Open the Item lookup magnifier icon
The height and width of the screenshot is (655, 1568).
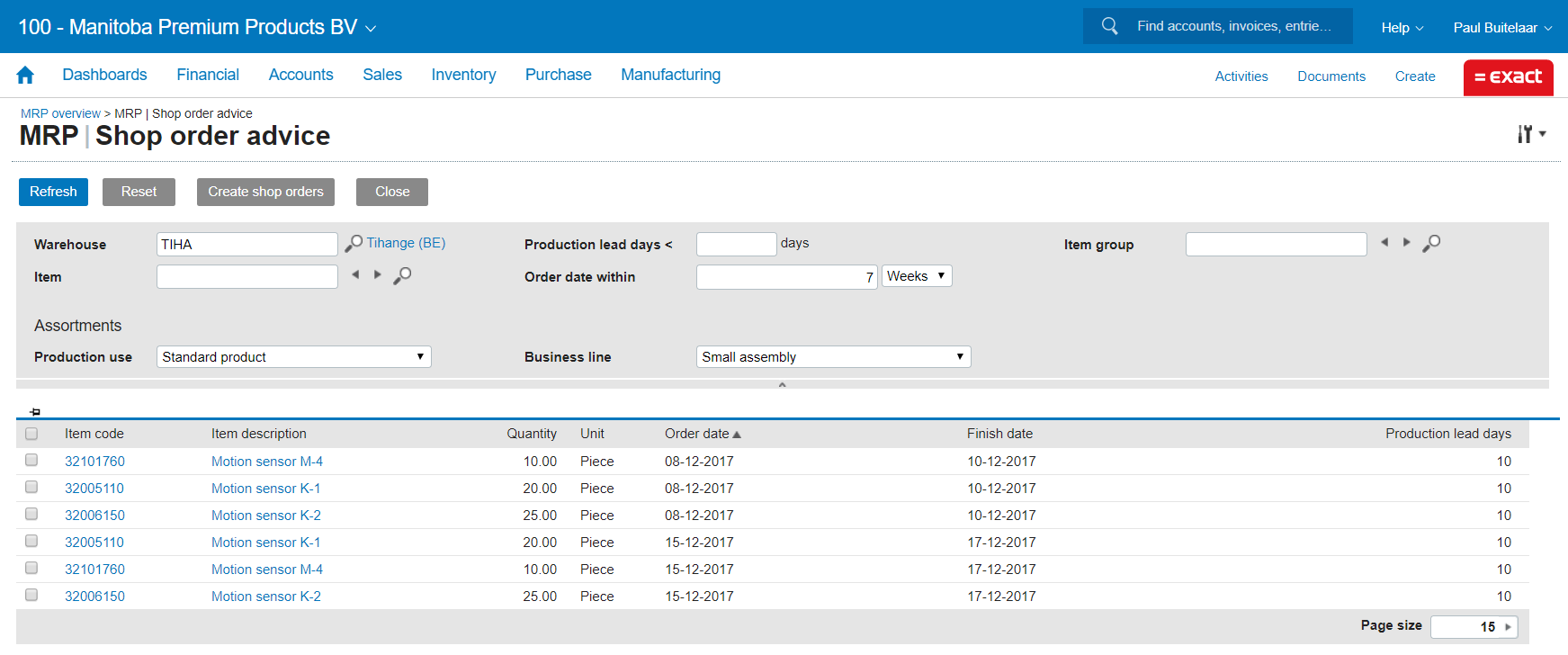pos(402,275)
